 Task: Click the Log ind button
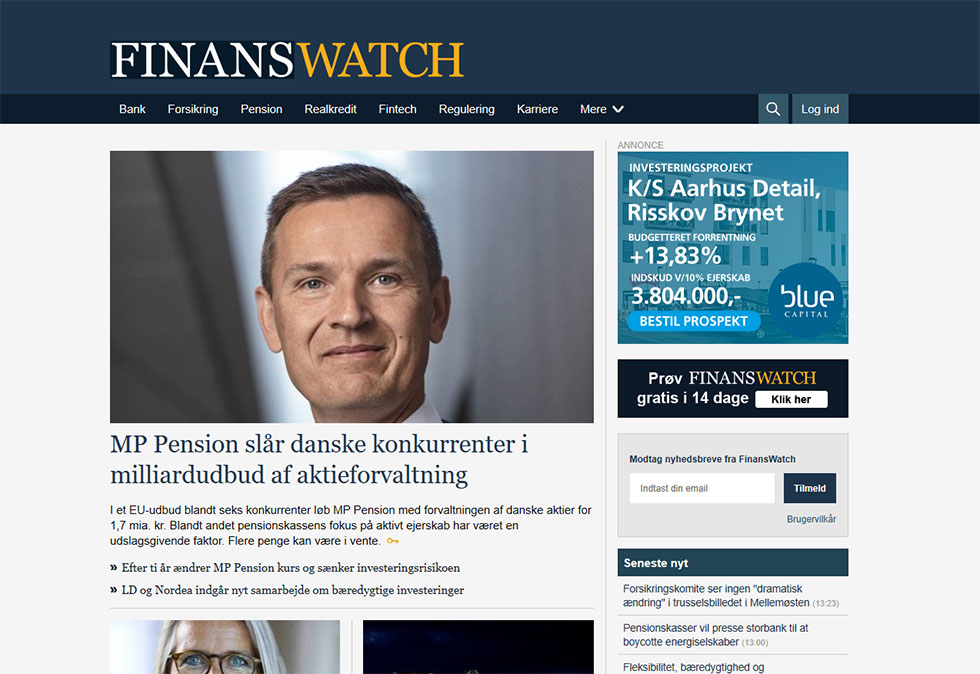click(x=820, y=109)
